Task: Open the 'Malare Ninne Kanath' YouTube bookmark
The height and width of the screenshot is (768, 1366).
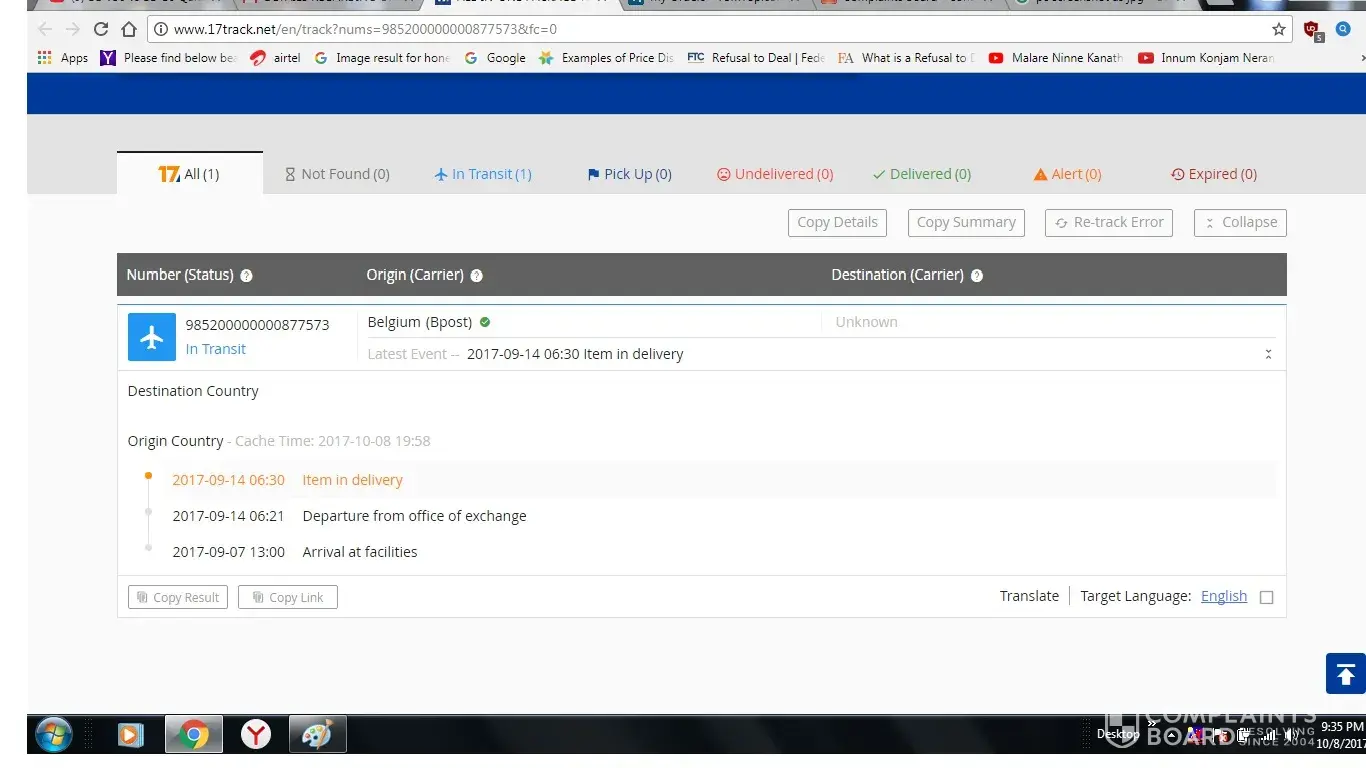Action: pyautogui.click(x=1056, y=58)
